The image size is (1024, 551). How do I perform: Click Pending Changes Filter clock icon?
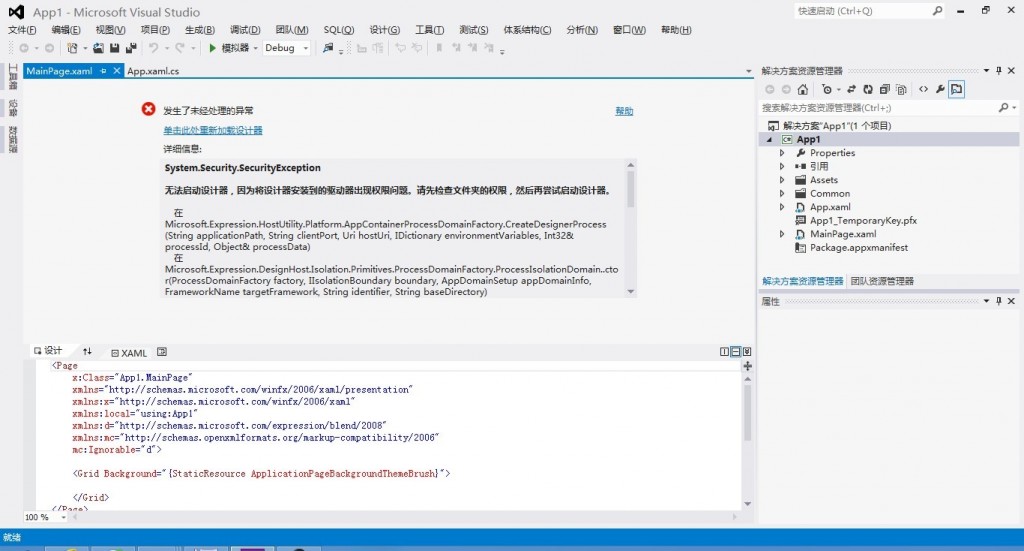pyautogui.click(x=827, y=89)
